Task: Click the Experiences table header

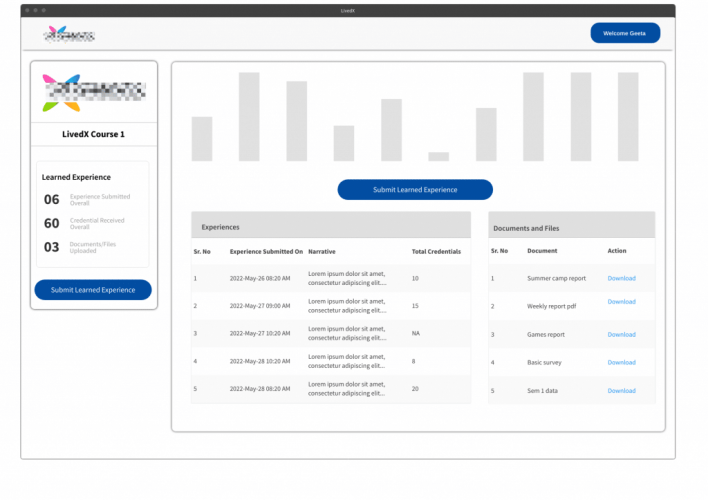Action: coord(331,225)
